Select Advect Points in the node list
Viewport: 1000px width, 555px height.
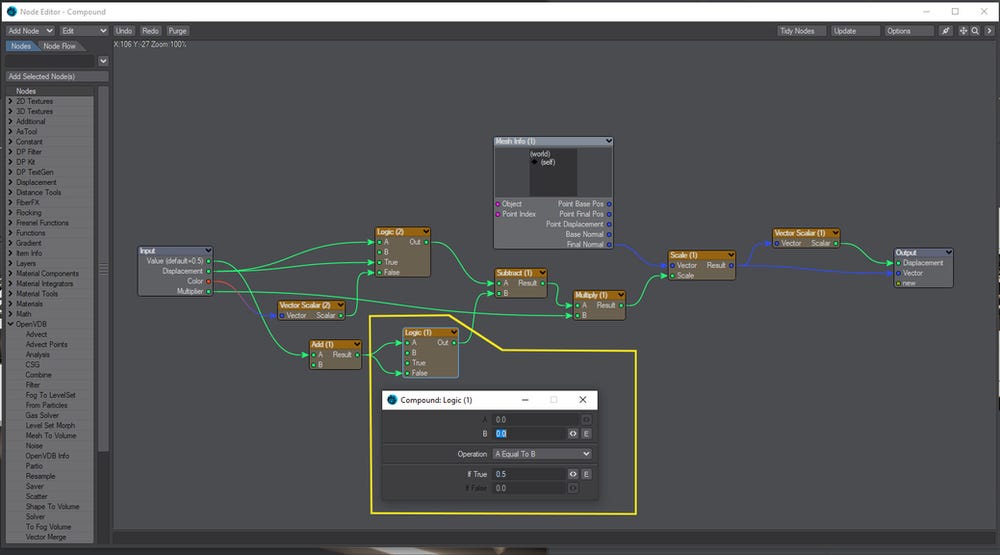(47, 344)
